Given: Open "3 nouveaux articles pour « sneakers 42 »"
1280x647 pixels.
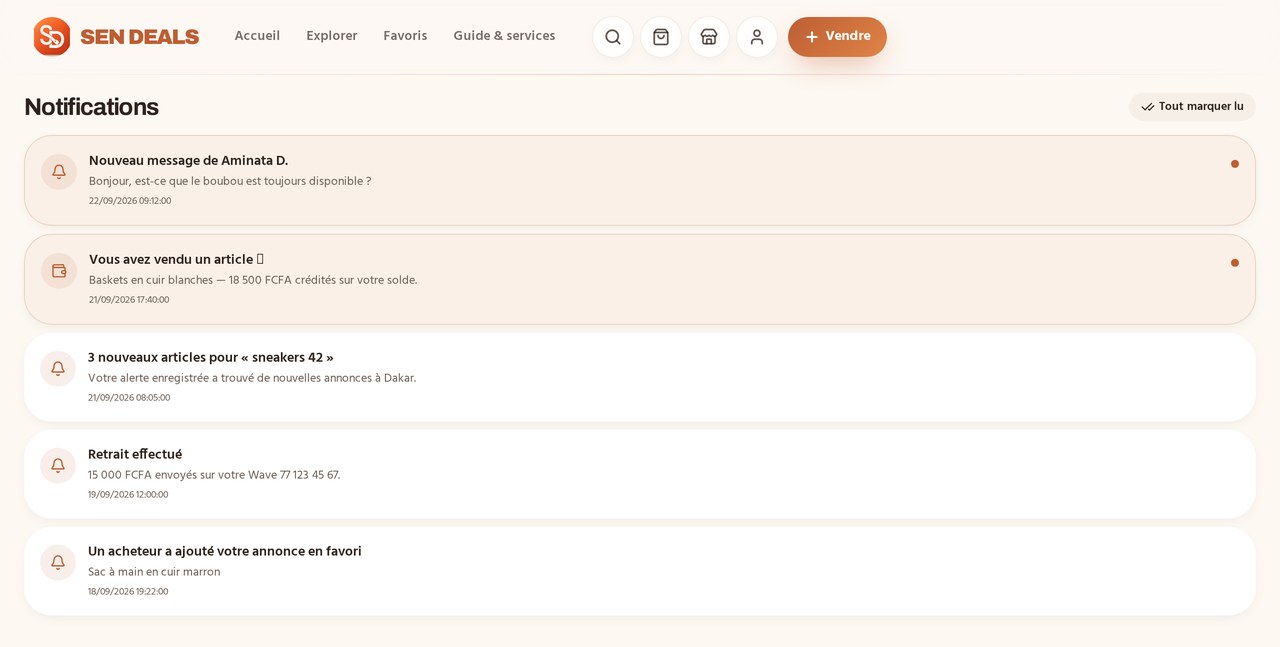Looking at the screenshot, I should click(x=211, y=358).
